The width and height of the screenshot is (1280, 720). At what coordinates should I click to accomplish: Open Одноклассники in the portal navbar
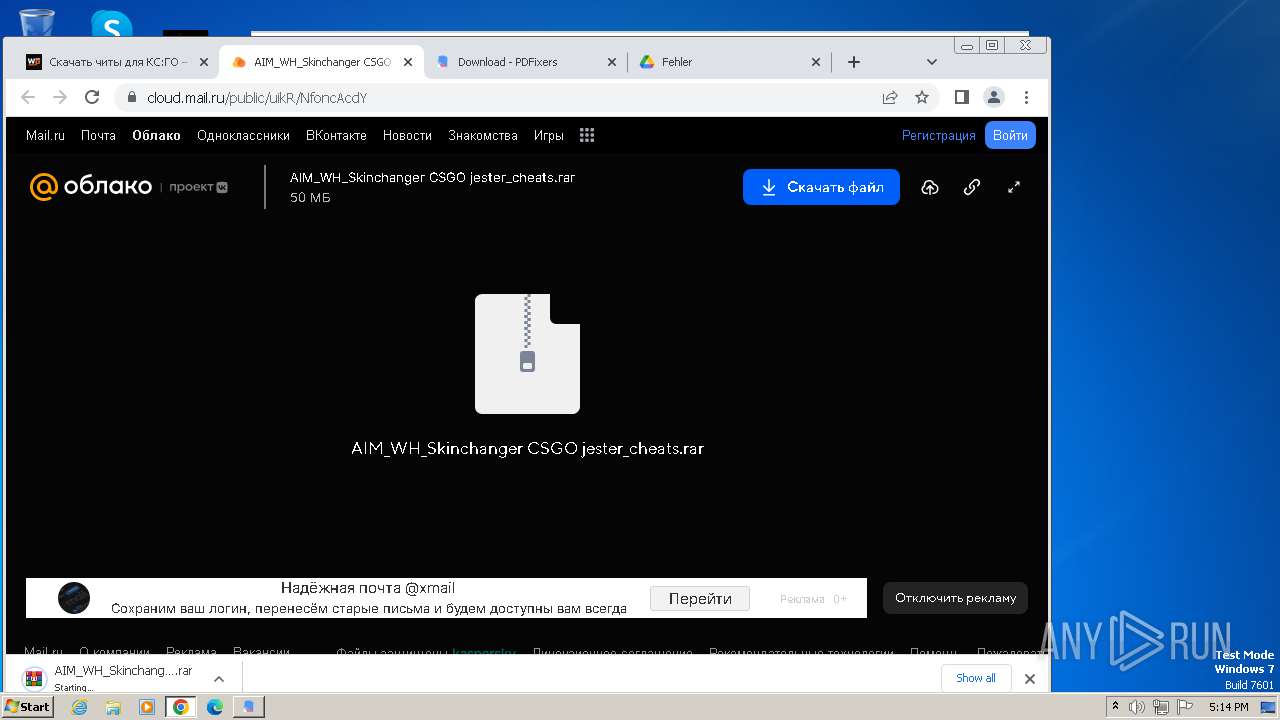[x=243, y=135]
